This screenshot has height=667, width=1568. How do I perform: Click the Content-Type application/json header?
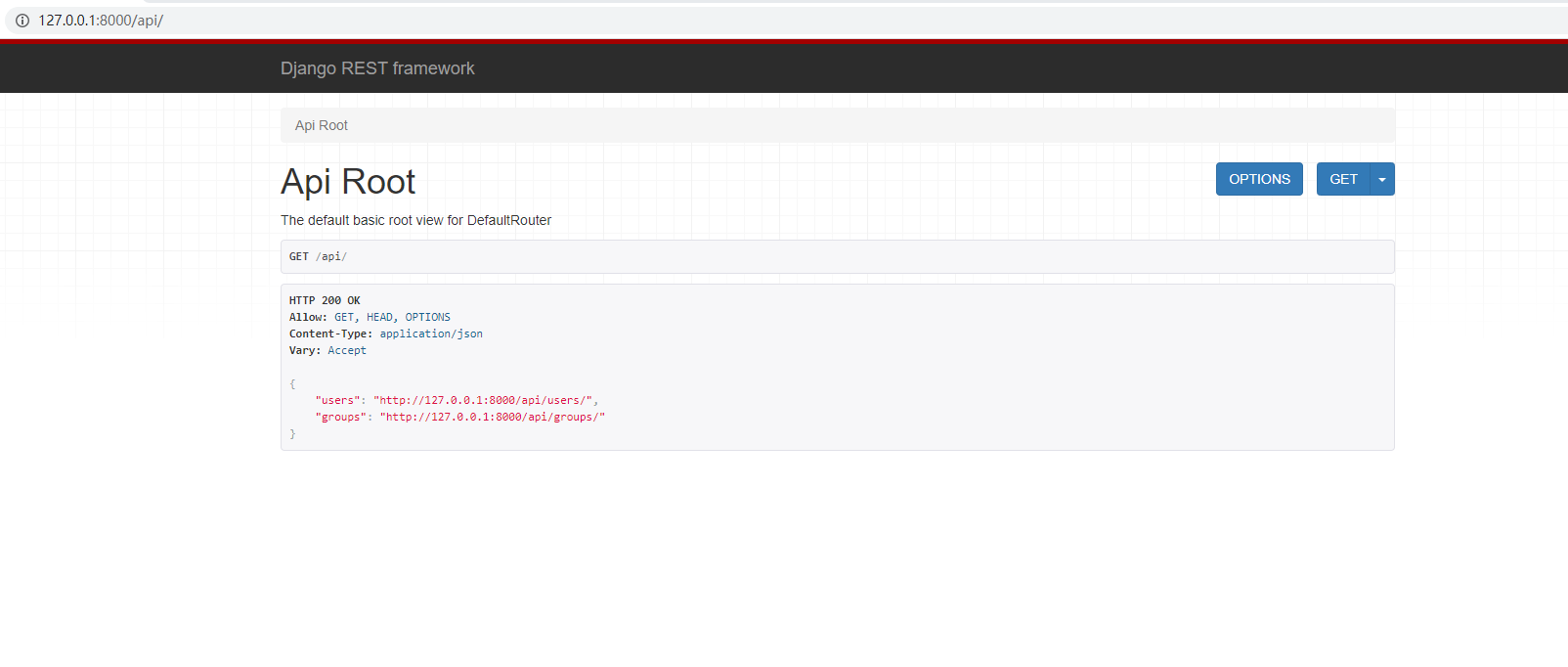pyautogui.click(x=385, y=333)
